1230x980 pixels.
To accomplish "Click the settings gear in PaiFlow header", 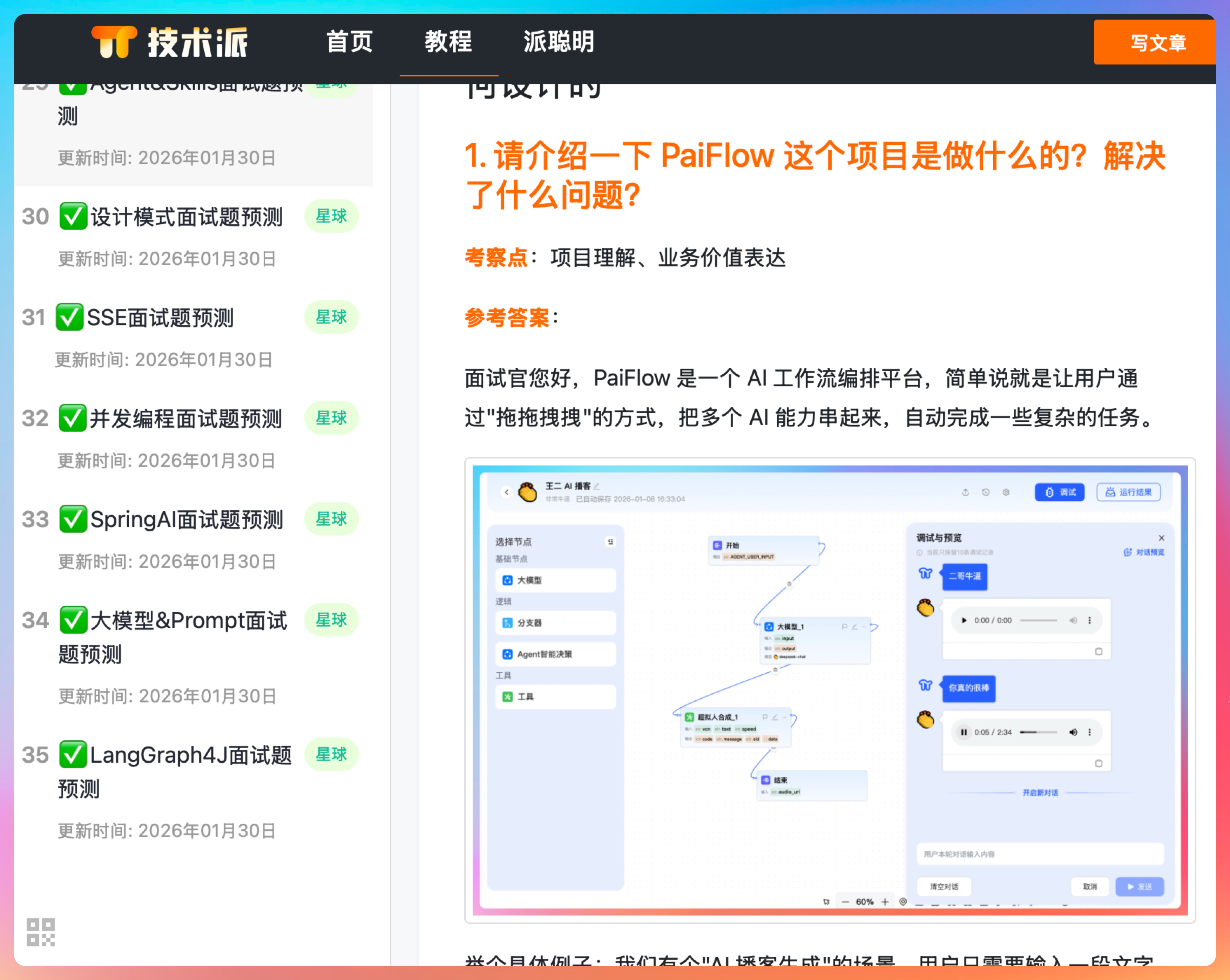I will (x=1006, y=492).
